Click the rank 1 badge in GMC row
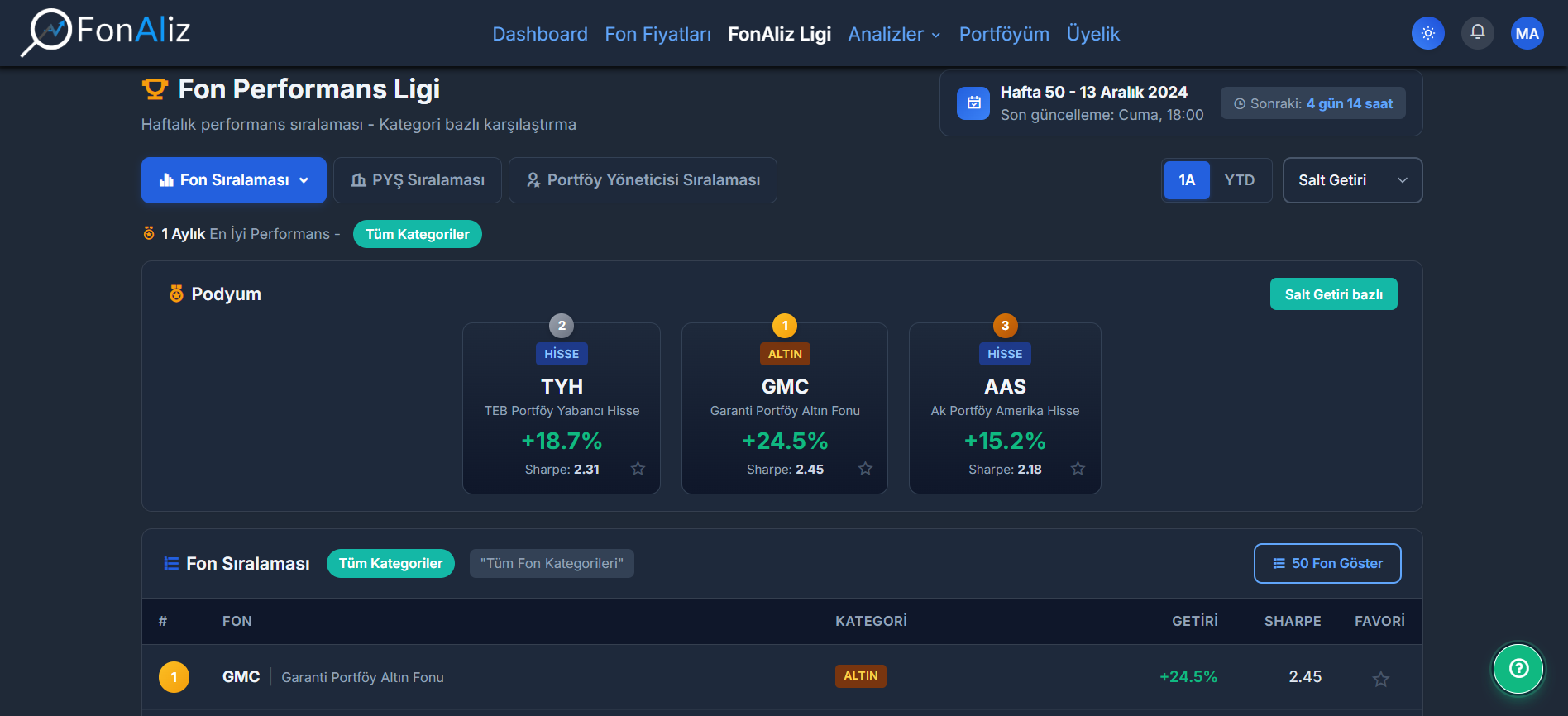1568x716 pixels. coord(174,677)
